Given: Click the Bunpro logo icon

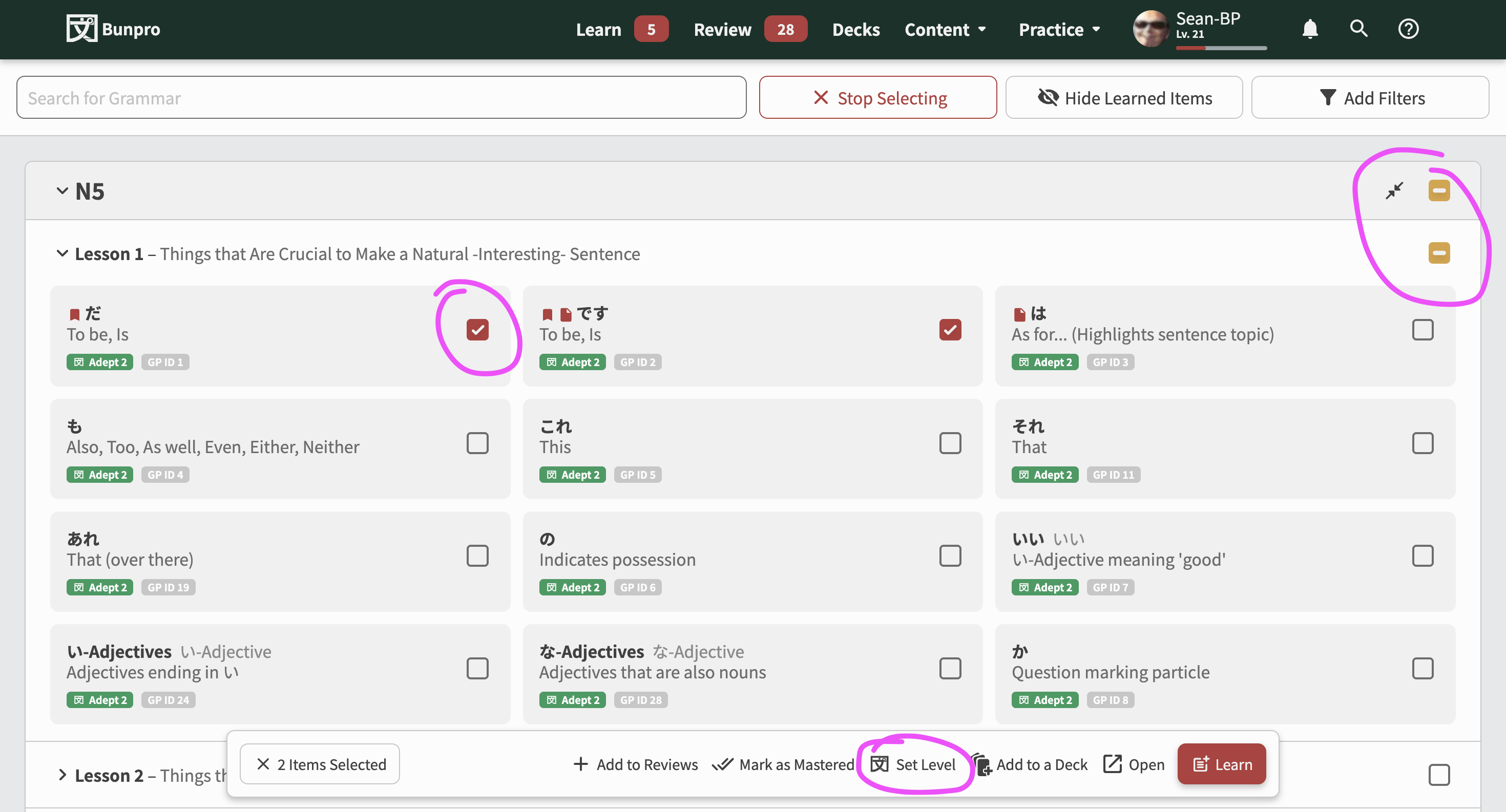Looking at the screenshot, I should (81, 28).
